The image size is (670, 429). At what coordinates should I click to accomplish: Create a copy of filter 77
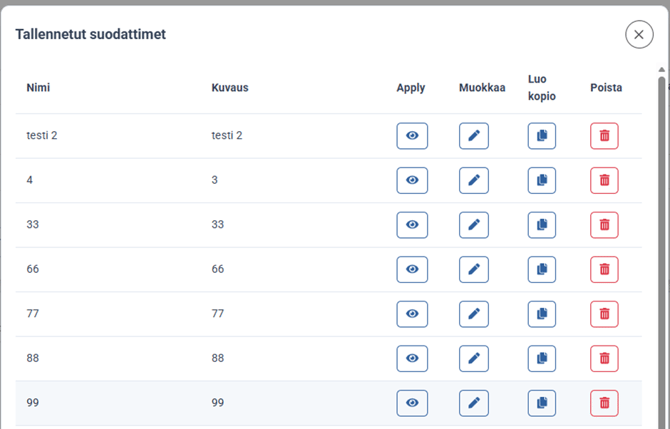click(541, 314)
